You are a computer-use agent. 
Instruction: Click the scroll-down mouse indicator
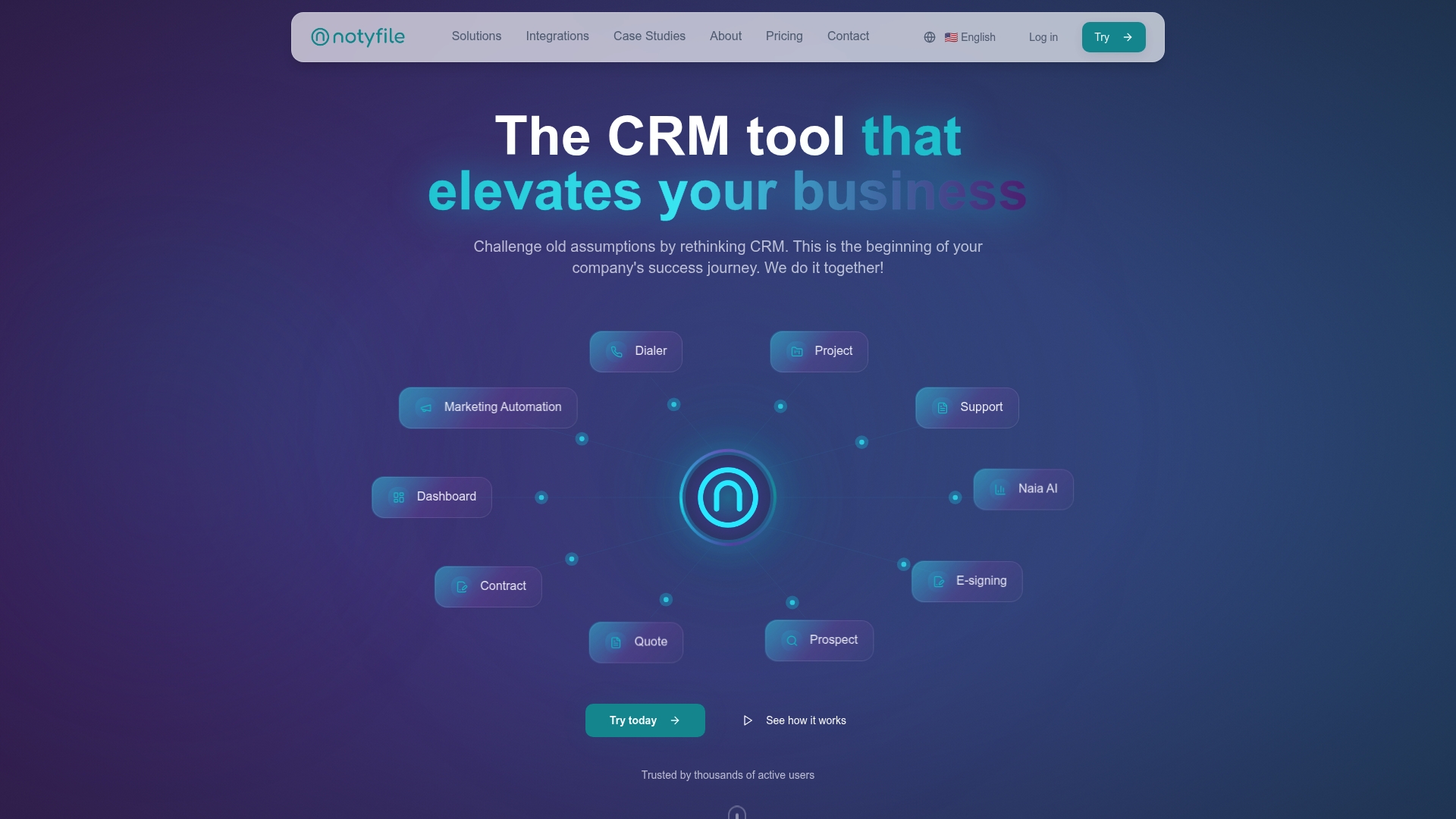pyautogui.click(x=737, y=813)
